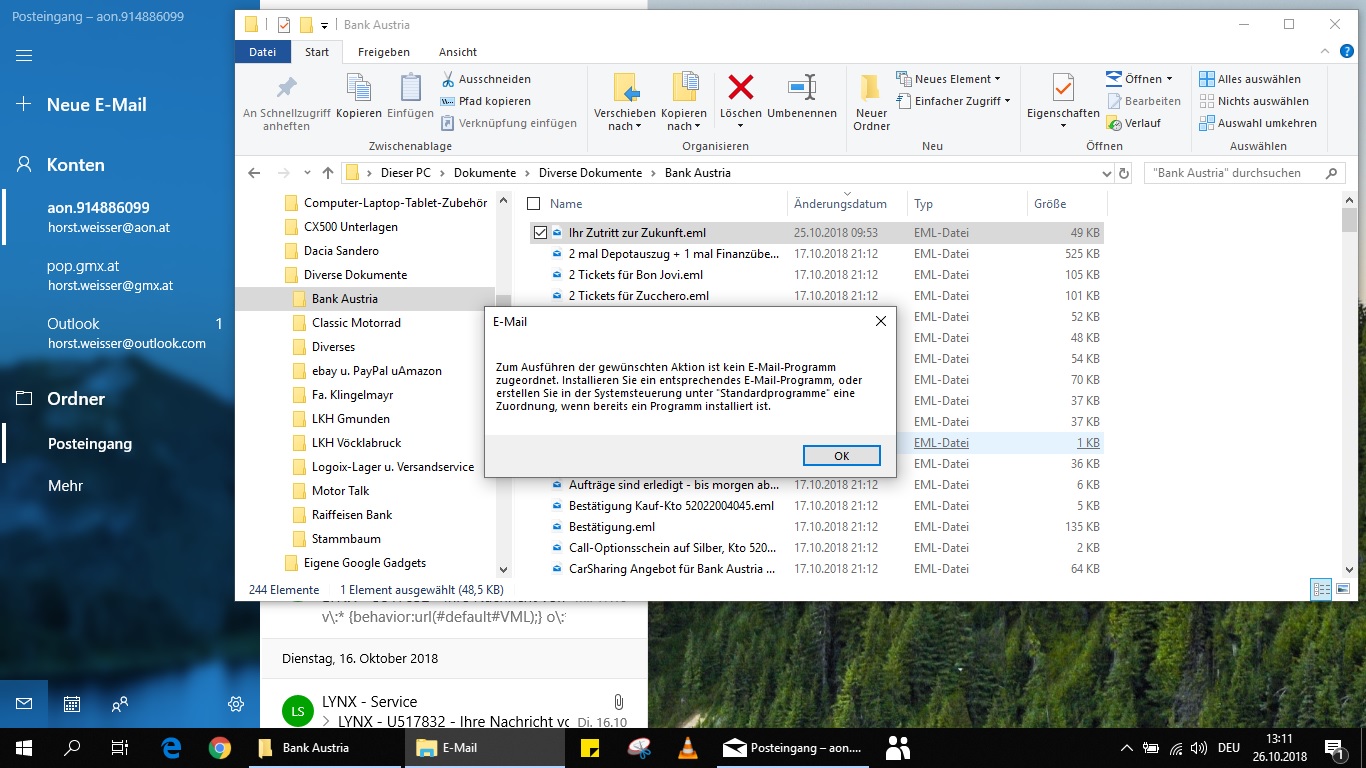Screen dimensions: 1366x768
Task: Open VLC media player from taskbar
Action: [687, 747]
